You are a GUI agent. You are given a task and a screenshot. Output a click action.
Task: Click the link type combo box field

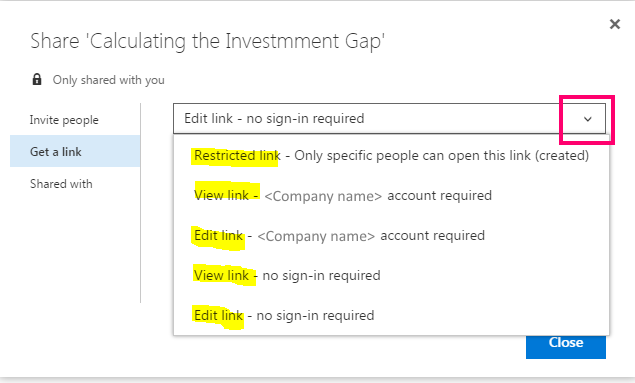tap(390, 119)
